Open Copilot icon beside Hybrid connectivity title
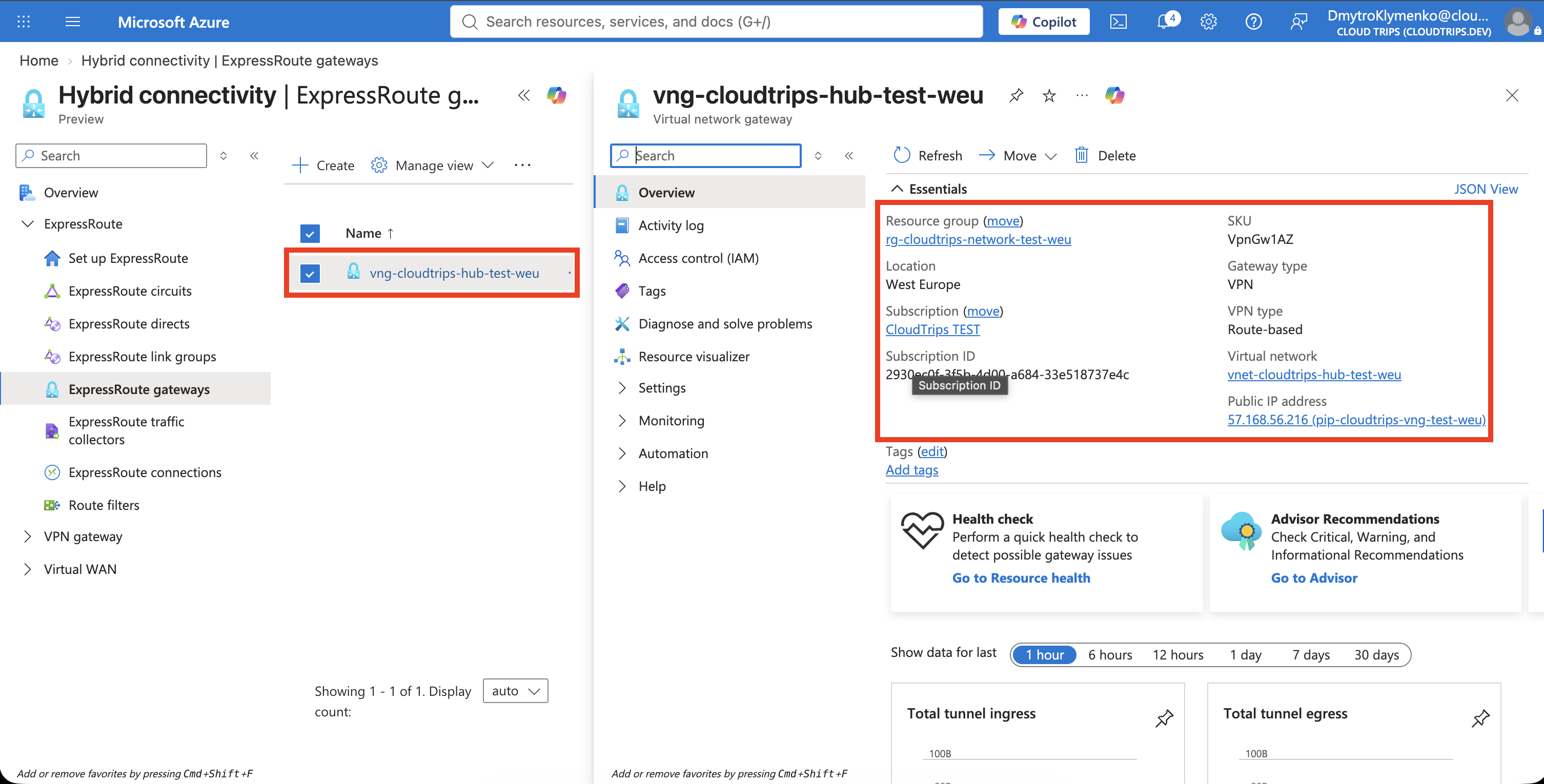Viewport: 1544px width, 784px height. pos(556,95)
